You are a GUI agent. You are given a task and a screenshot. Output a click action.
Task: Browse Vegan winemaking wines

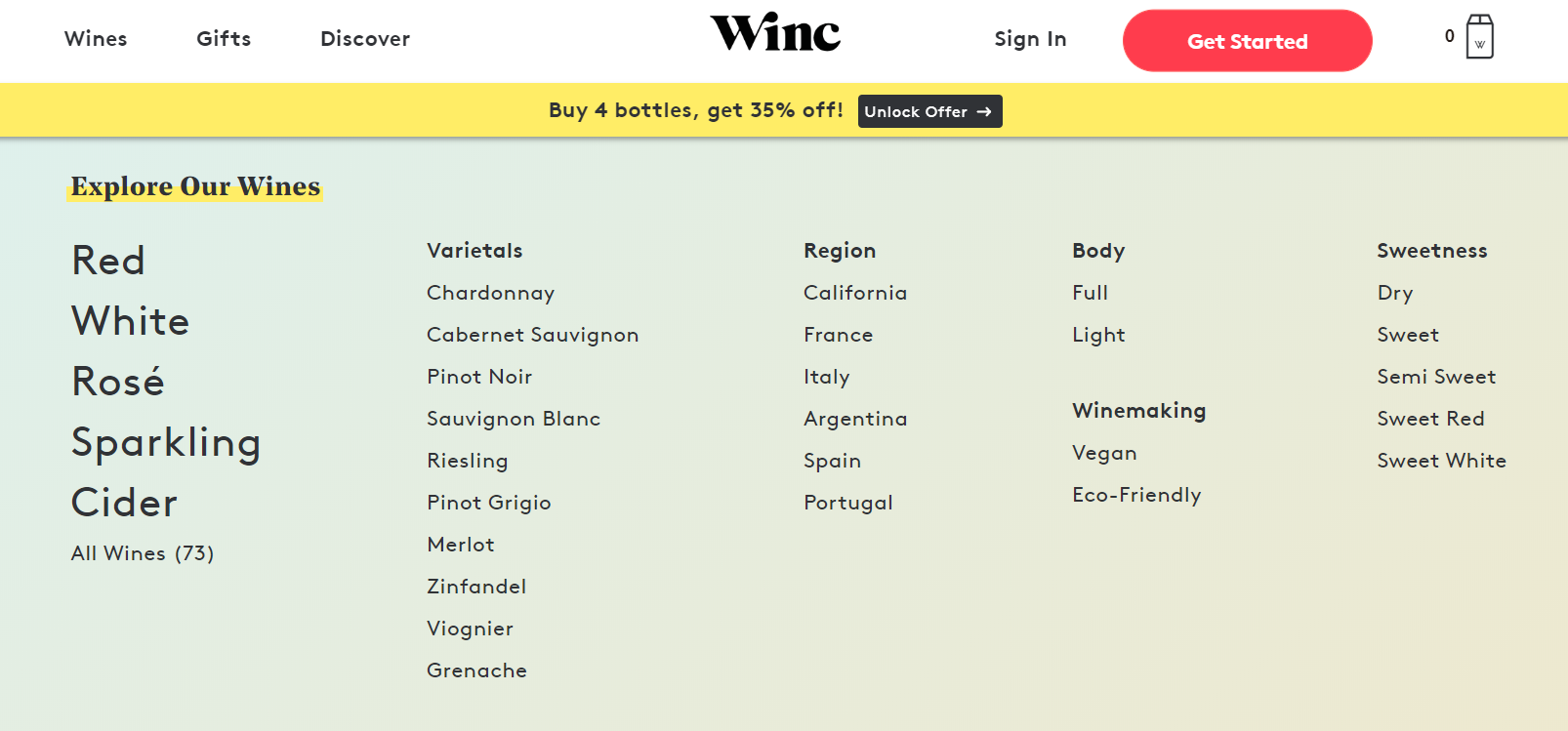pyautogui.click(x=1104, y=453)
